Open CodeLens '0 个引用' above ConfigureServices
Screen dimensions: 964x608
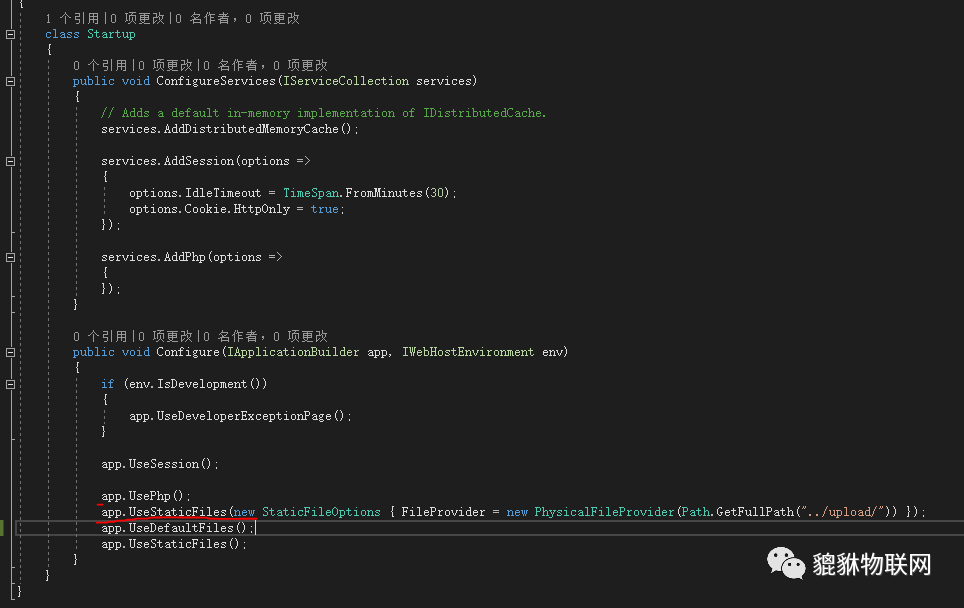coord(100,65)
